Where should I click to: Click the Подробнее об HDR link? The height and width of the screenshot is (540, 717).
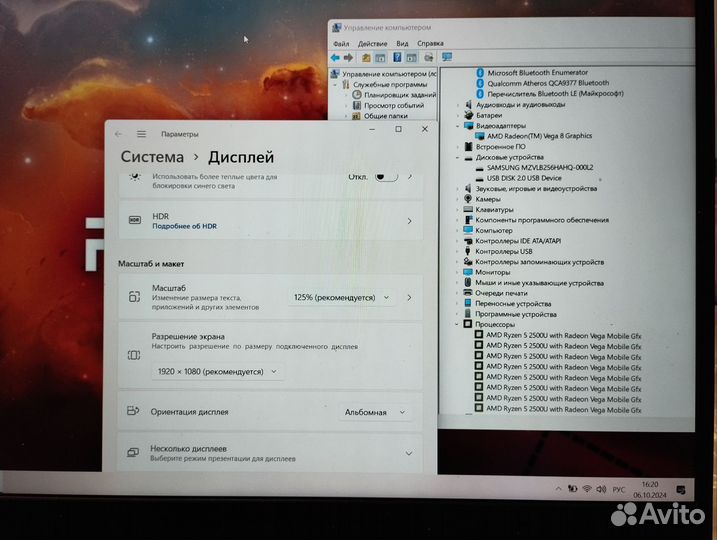pos(185,226)
